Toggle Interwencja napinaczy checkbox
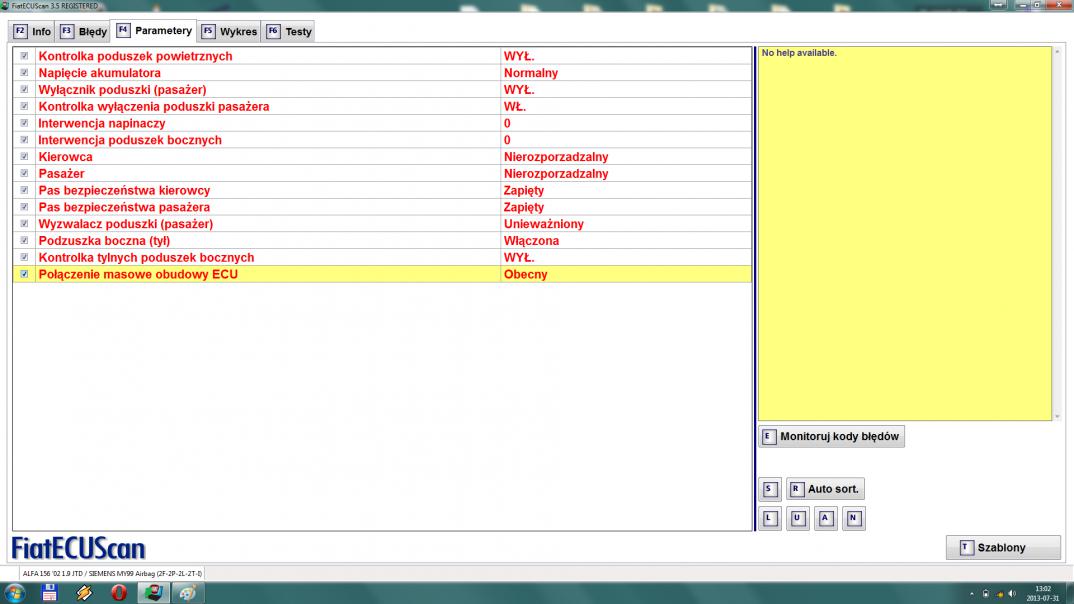The width and height of the screenshot is (1074, 604). click(x=24, y=123)
